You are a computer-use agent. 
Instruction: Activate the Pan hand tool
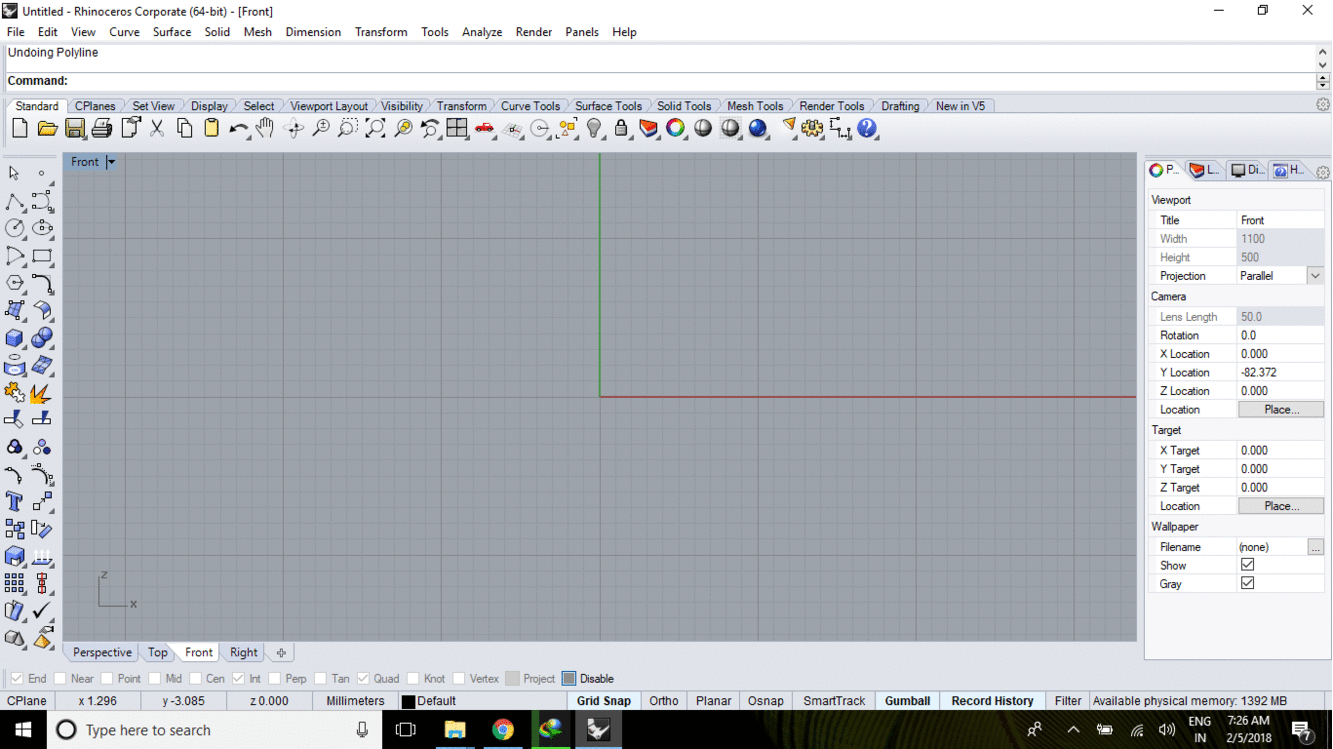pyautogui.click(x=265, y=128)
